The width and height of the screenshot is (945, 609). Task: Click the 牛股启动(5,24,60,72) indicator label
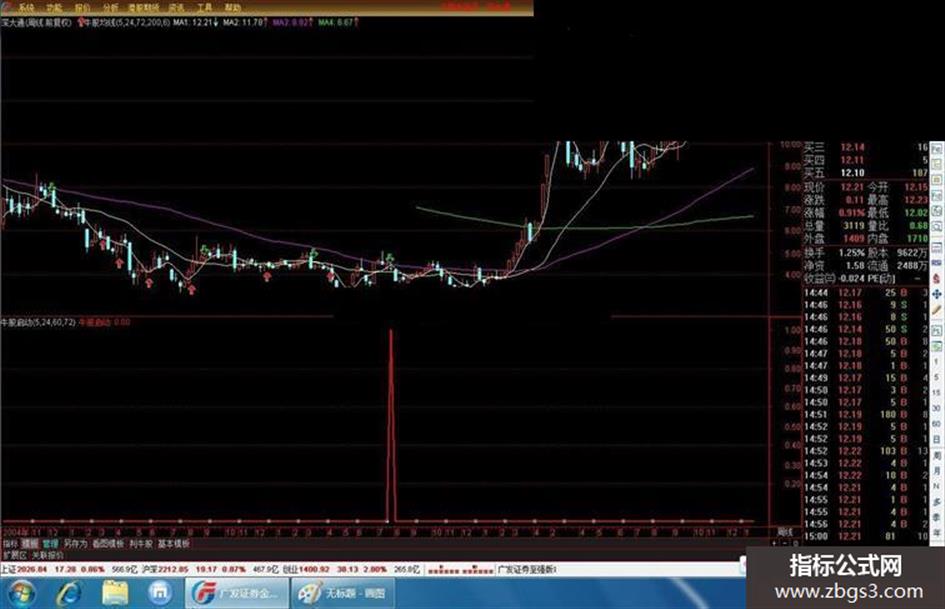(x=39, y=322)
